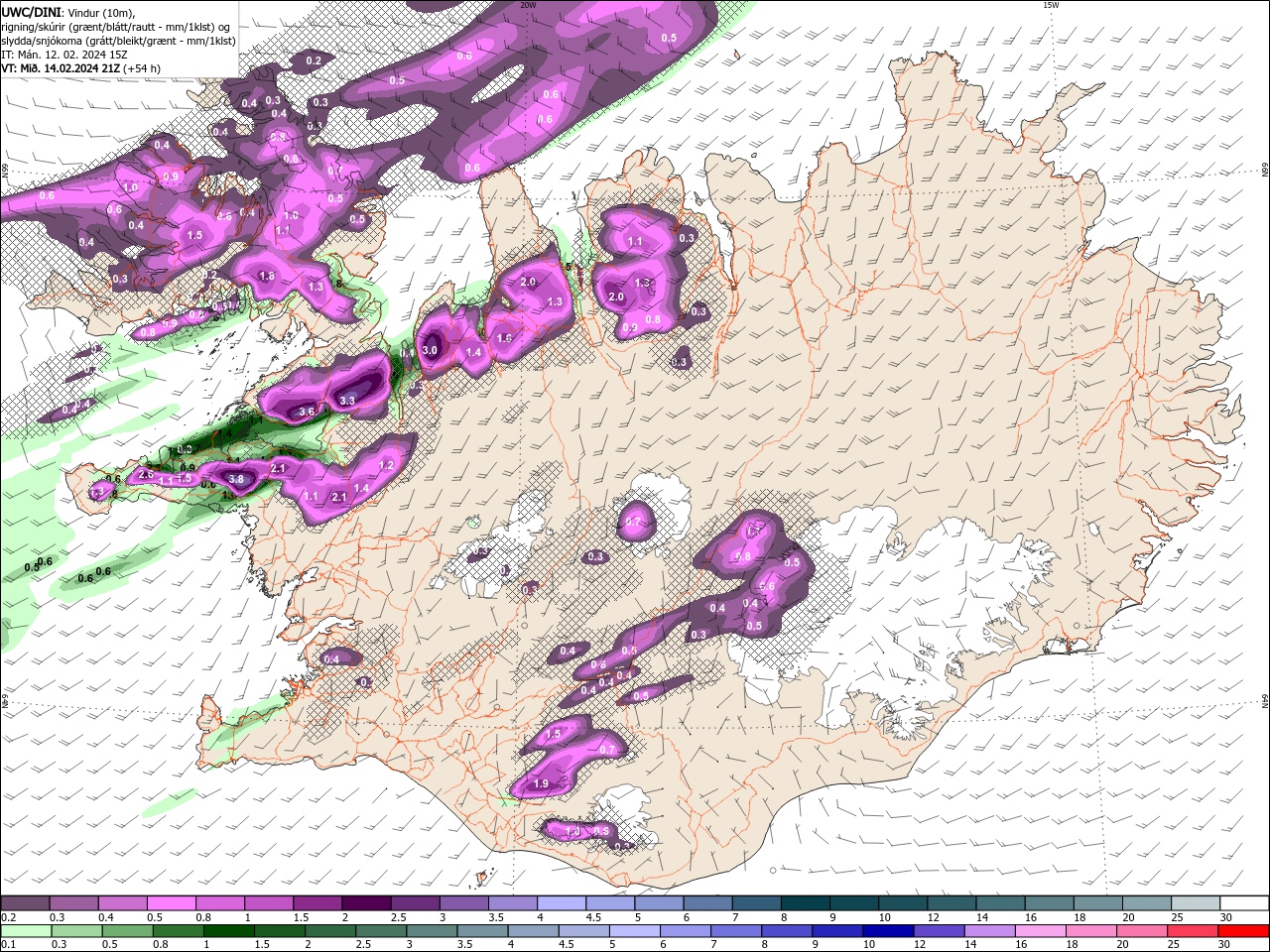Click the 20W longitude label
Viewport: 1270px width, 952px height.
click(528, 4)
